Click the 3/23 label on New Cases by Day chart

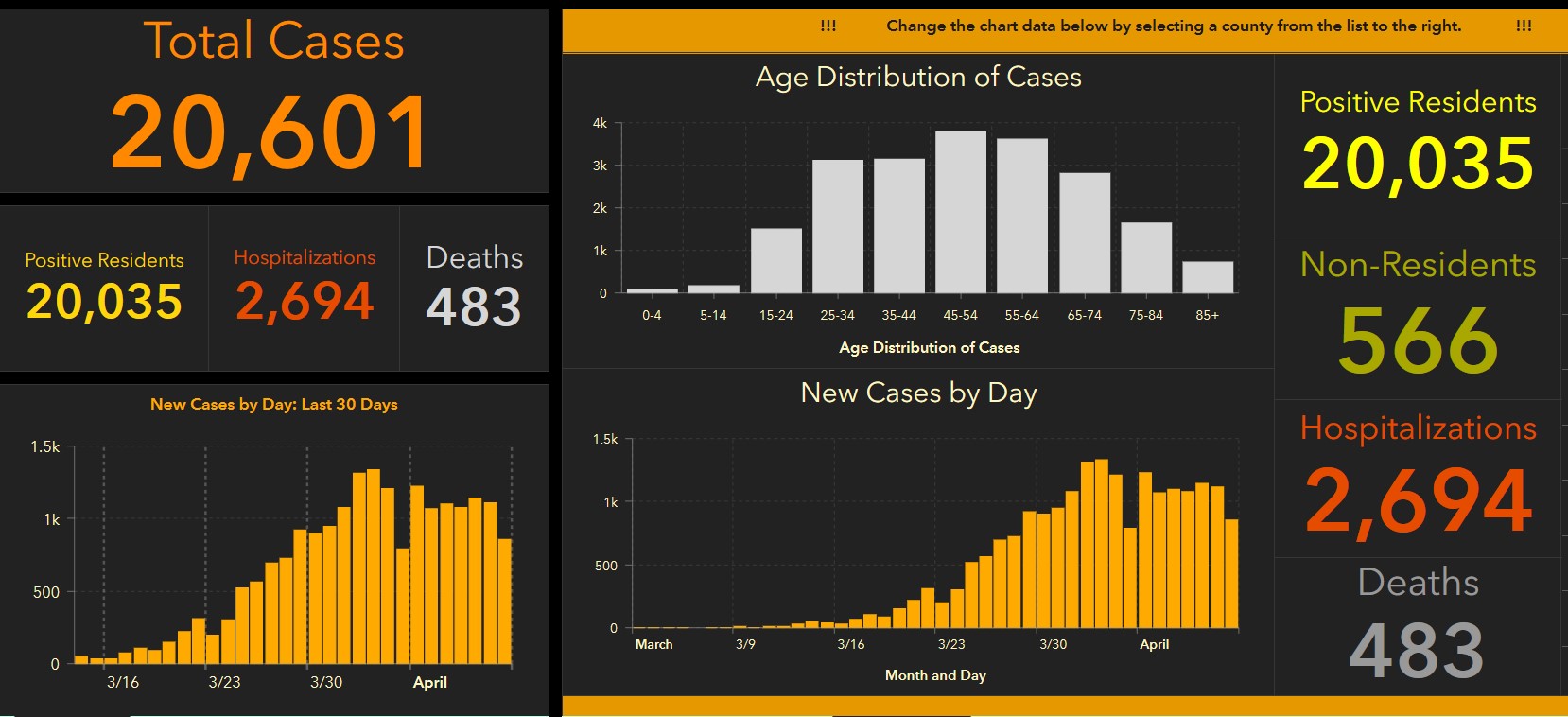coord(951,644)
